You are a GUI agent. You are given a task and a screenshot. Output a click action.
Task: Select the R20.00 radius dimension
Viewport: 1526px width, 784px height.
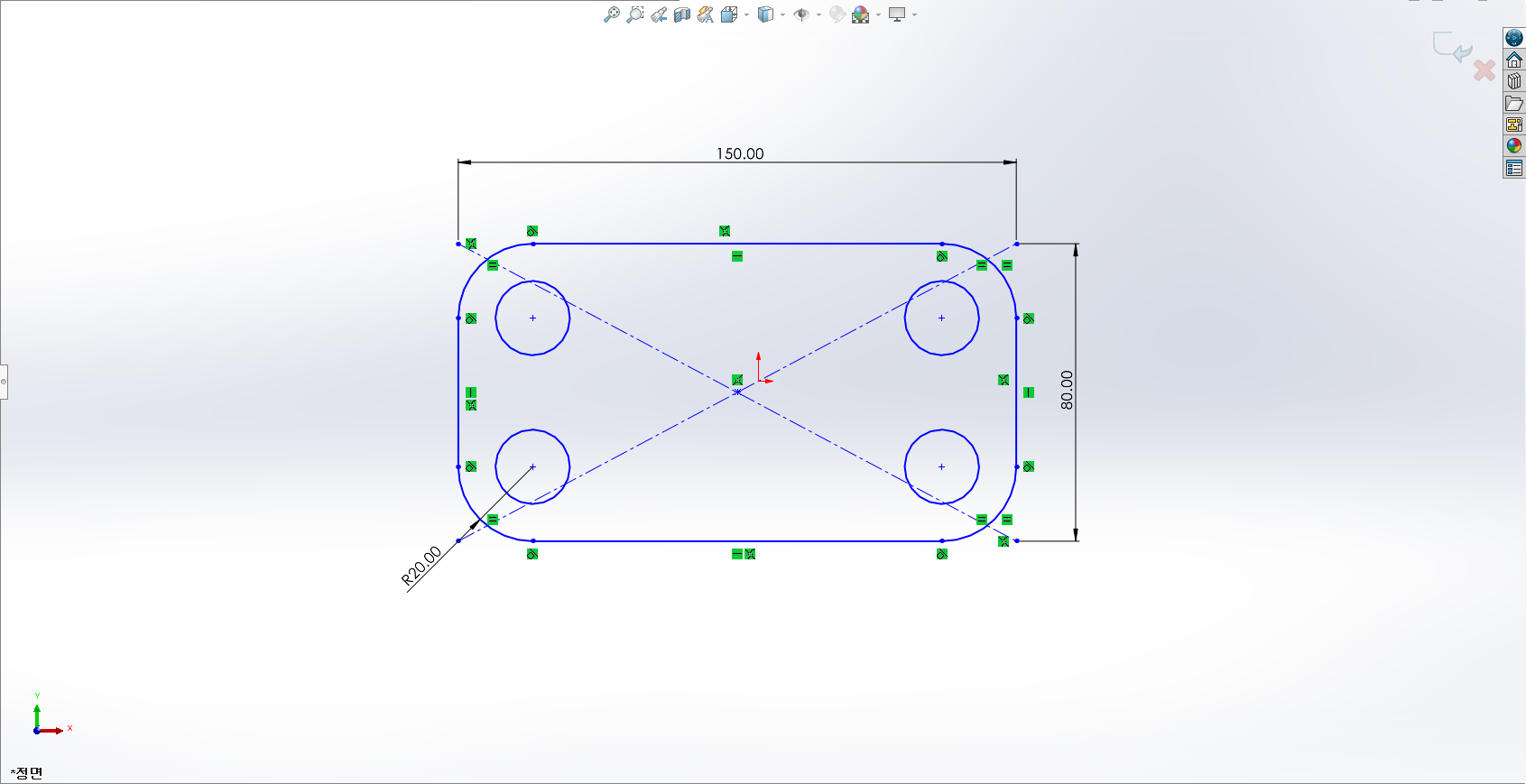click(x=421, y=567)
